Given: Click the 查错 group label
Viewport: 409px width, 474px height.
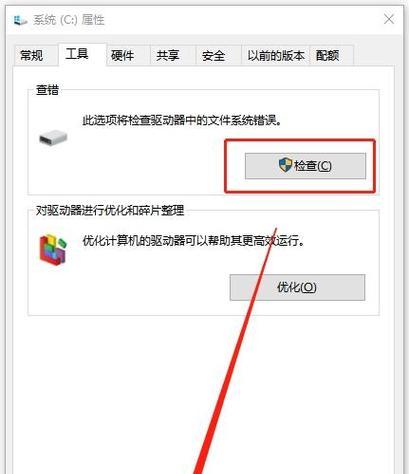Looking at the screenshot, I should point(47,90).
